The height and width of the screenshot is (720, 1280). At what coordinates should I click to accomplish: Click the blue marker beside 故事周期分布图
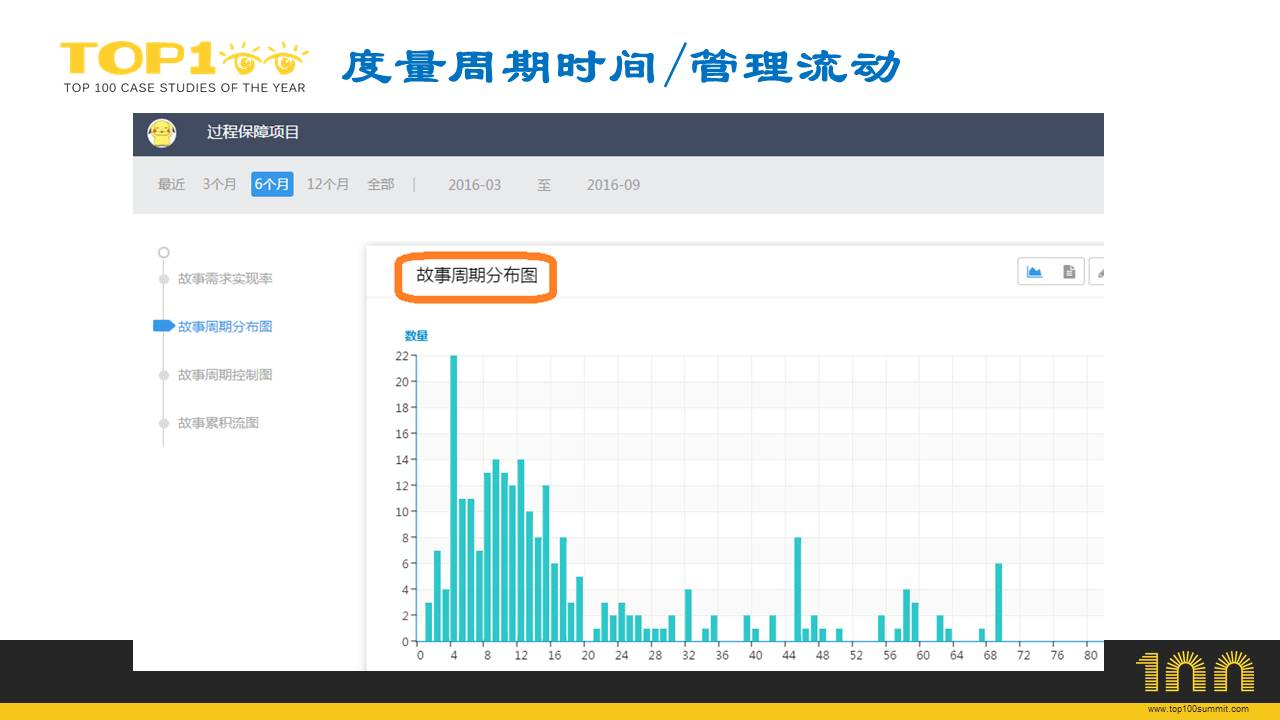click(x=164, y=326)
